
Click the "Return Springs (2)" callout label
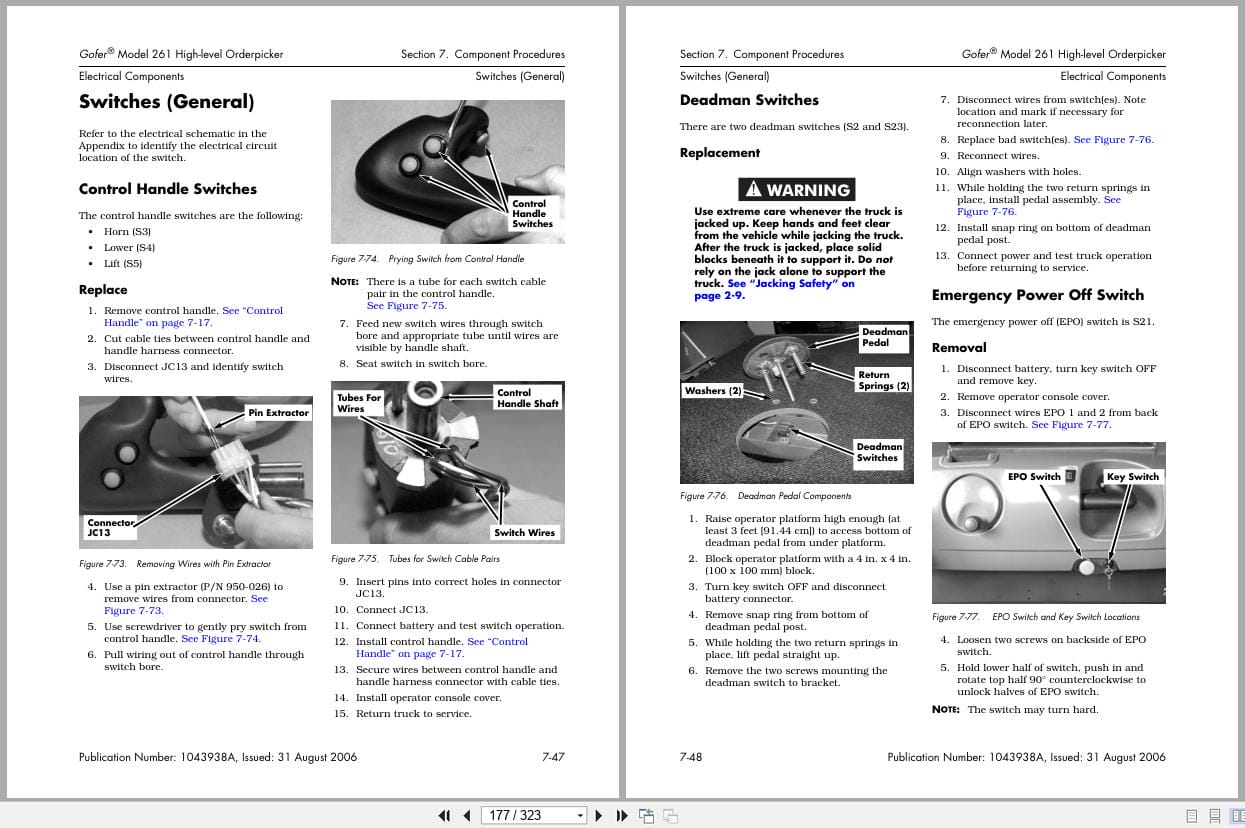click(x=883, y=380)
